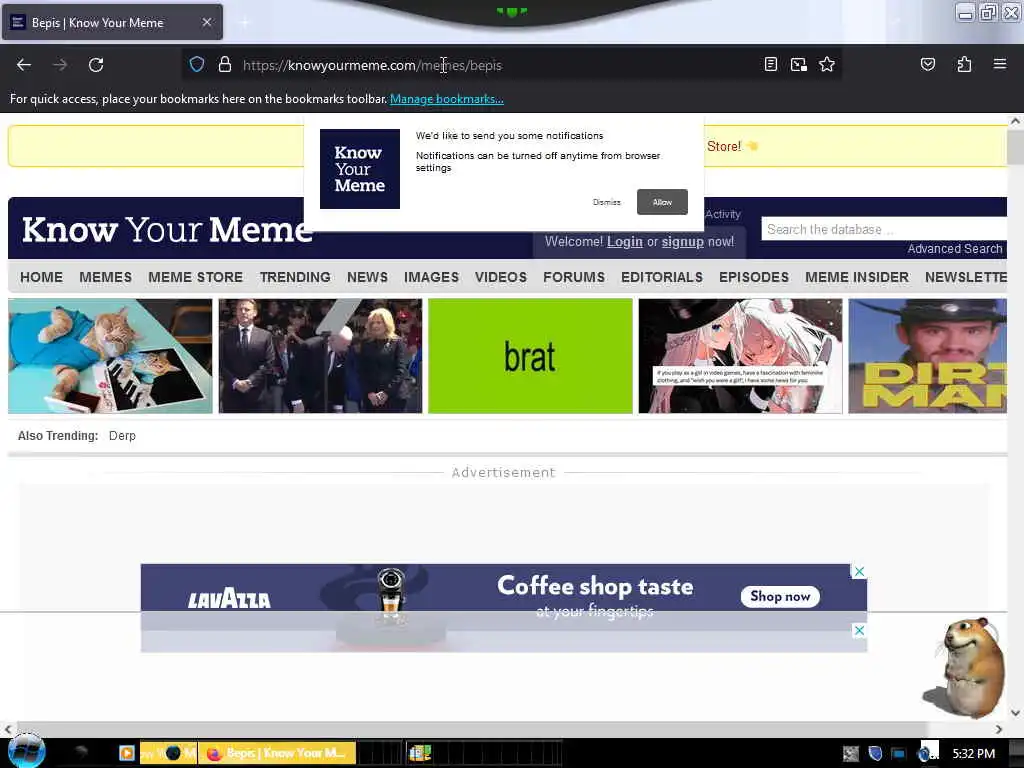Click Shop now in the Lavazza ad

780,596
